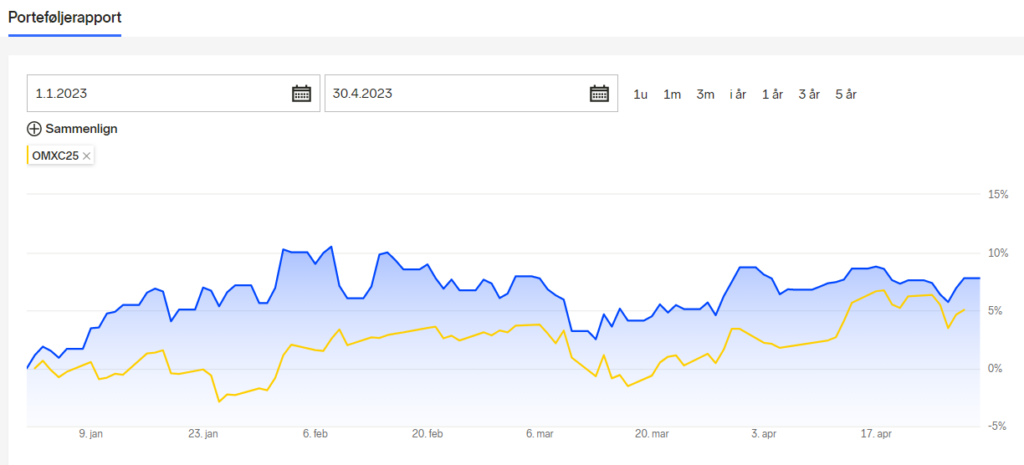Select the 3m time range
The height and width of the screenshot is (465, 1024).
(x=705, y=95)
